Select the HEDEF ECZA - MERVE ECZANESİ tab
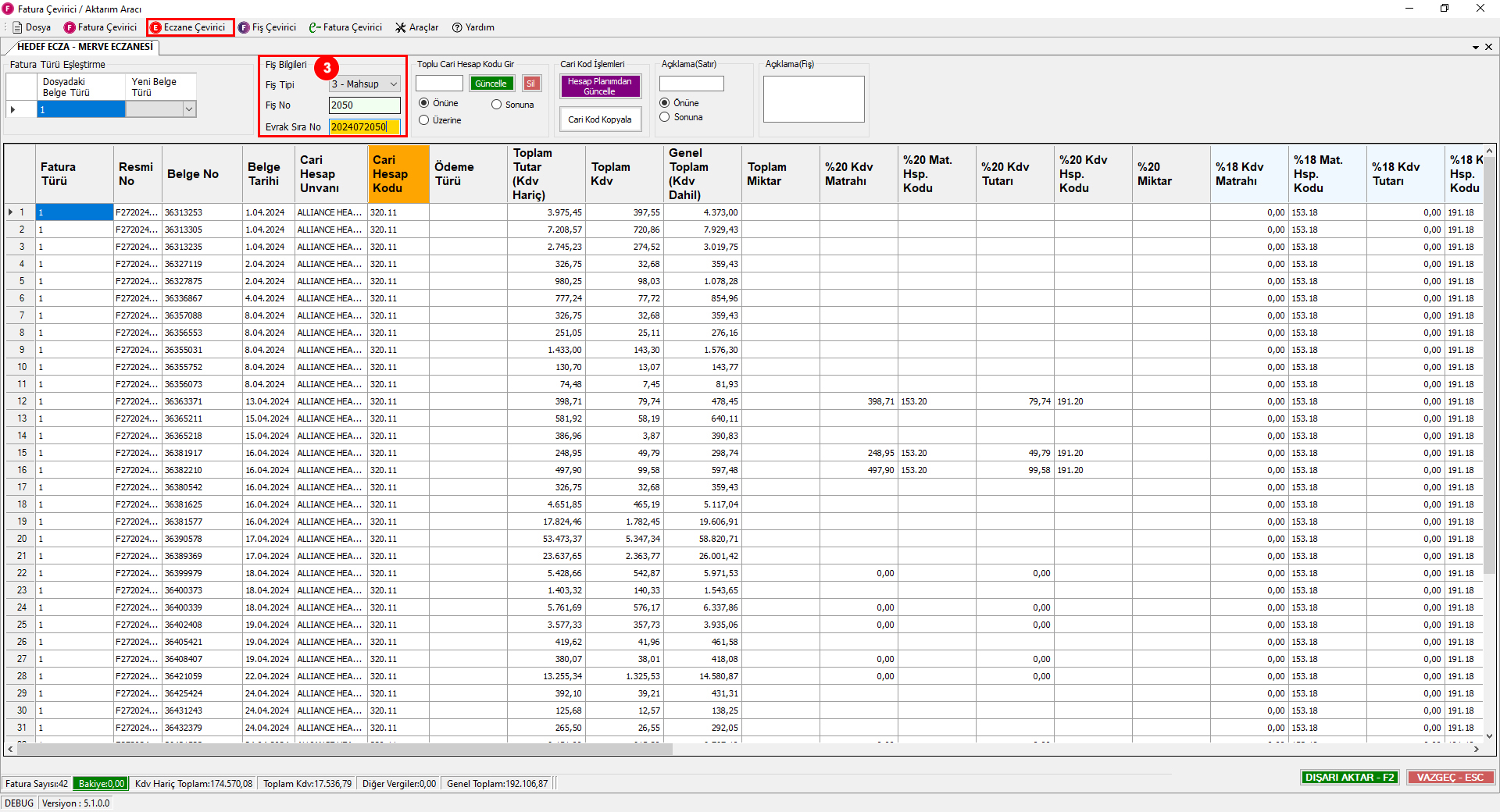This screenshot has height=812, width=1500. click(x=84, y=47)
